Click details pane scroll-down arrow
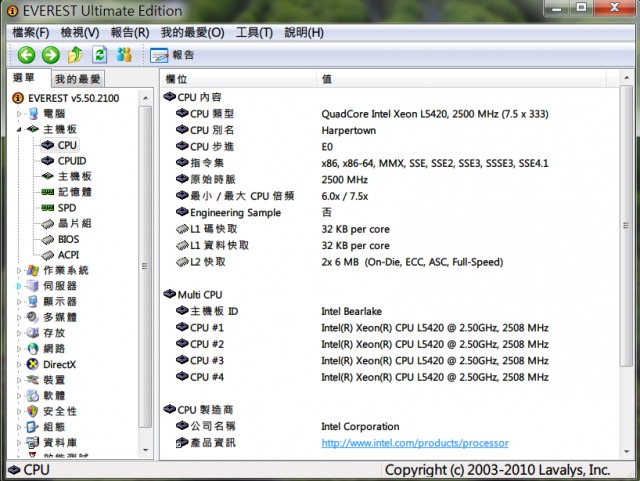640x481 pixels. 627,452
